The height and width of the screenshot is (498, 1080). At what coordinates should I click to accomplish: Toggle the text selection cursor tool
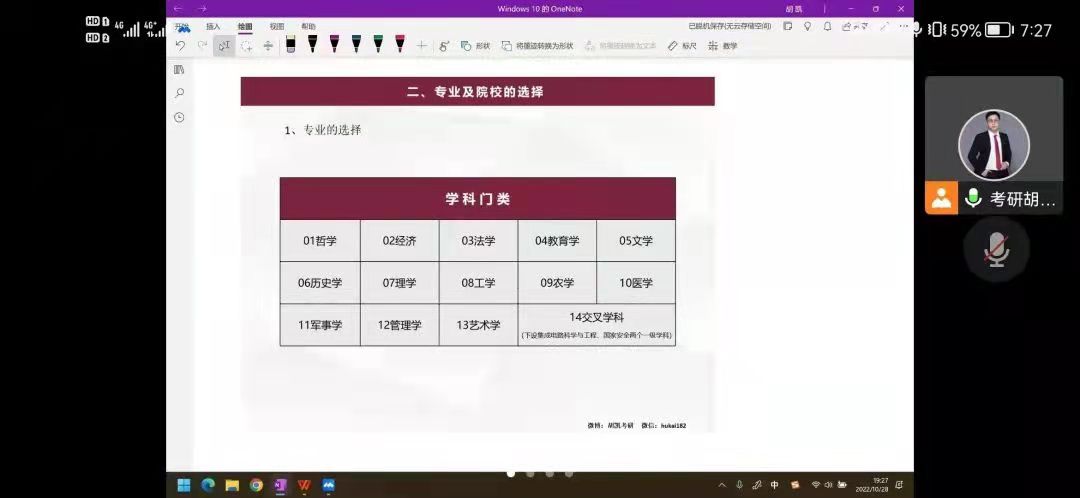[x=224, y=45]
